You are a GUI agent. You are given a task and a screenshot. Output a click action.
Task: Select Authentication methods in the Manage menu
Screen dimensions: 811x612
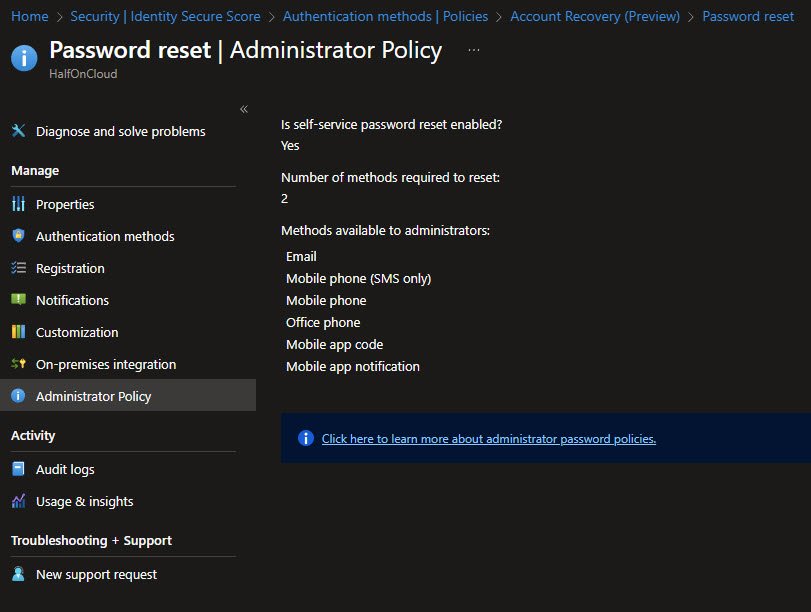(x=105, y=236)
